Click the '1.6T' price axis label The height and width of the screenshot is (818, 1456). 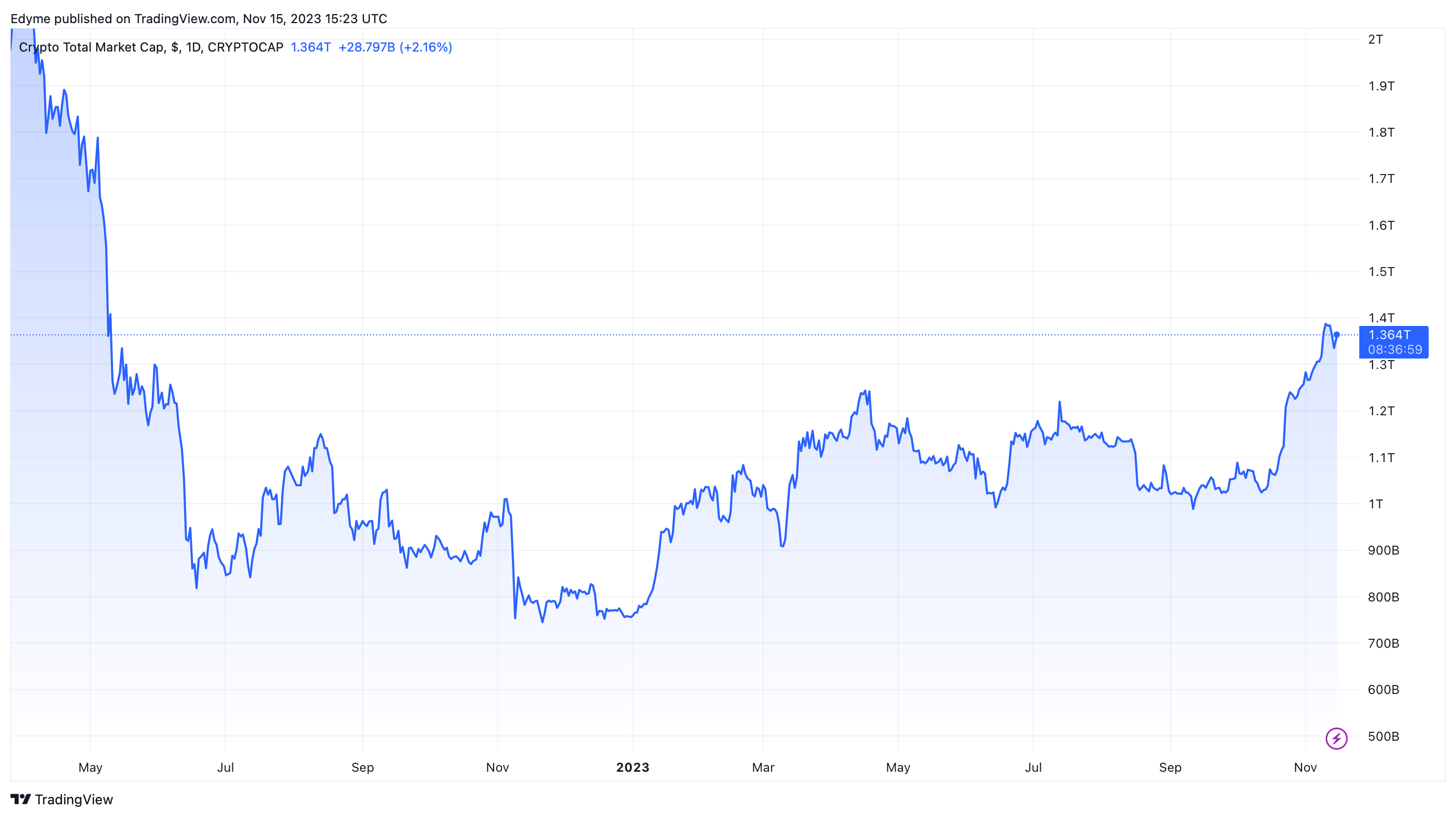pyautogui.click(x=1381, y=226)
